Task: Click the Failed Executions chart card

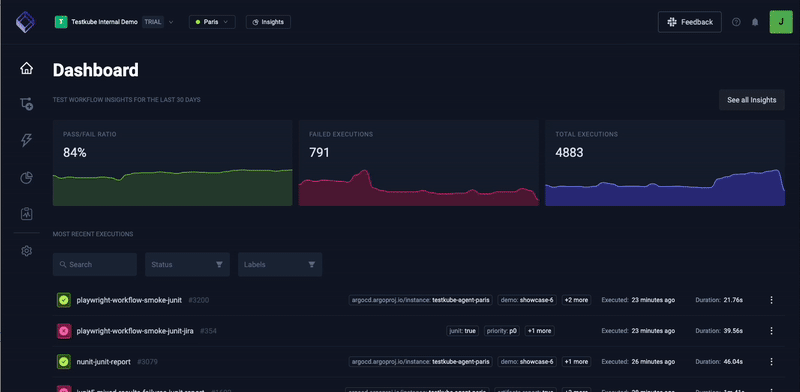Action: pos(419,163)
